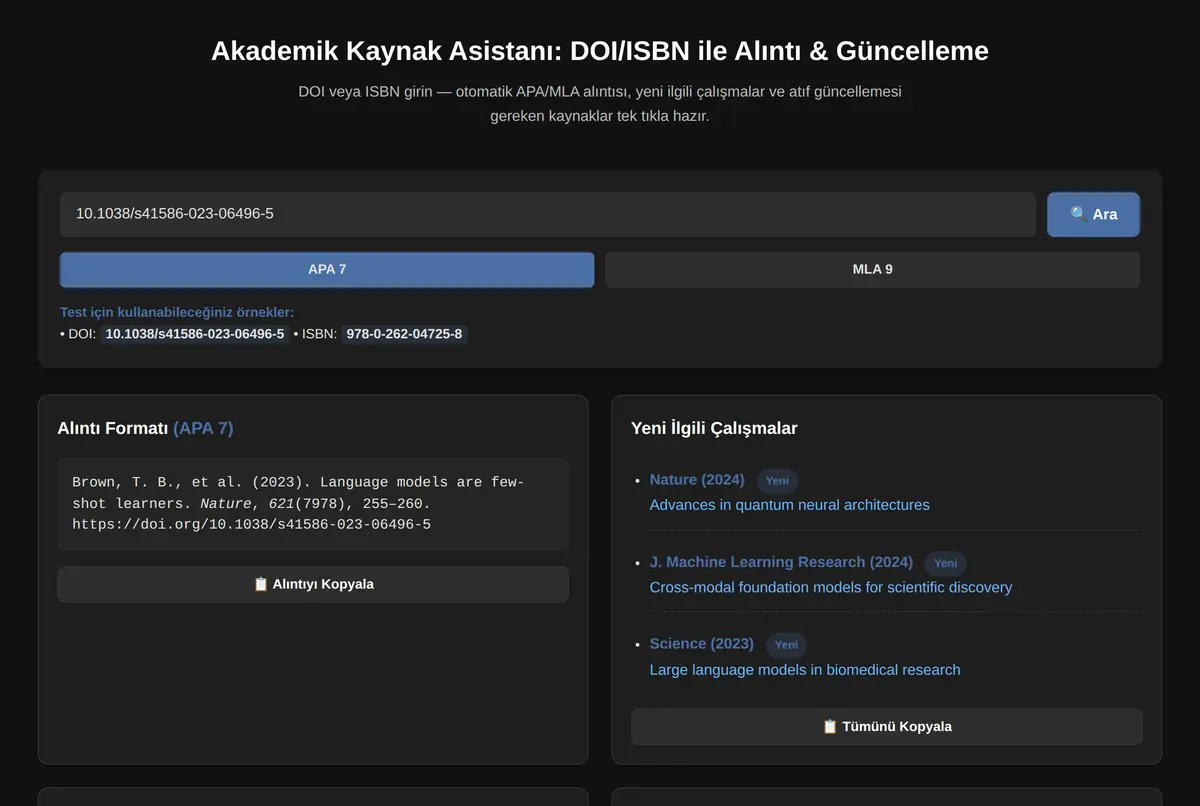Click the Tümünü Kopyala button

[886, 727]
